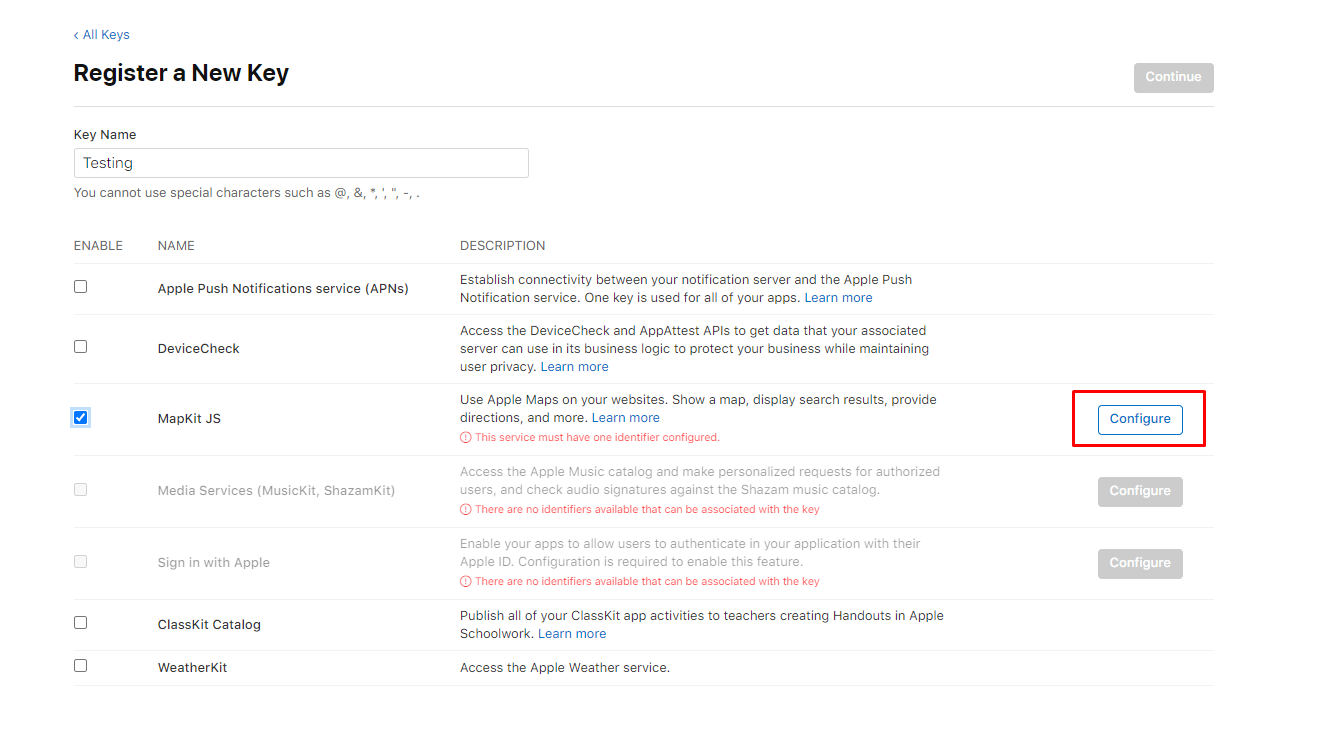This screenshot has height=739, width=1334.
Task: Click MapKit JS warning icon
Action: coord(466,438)
